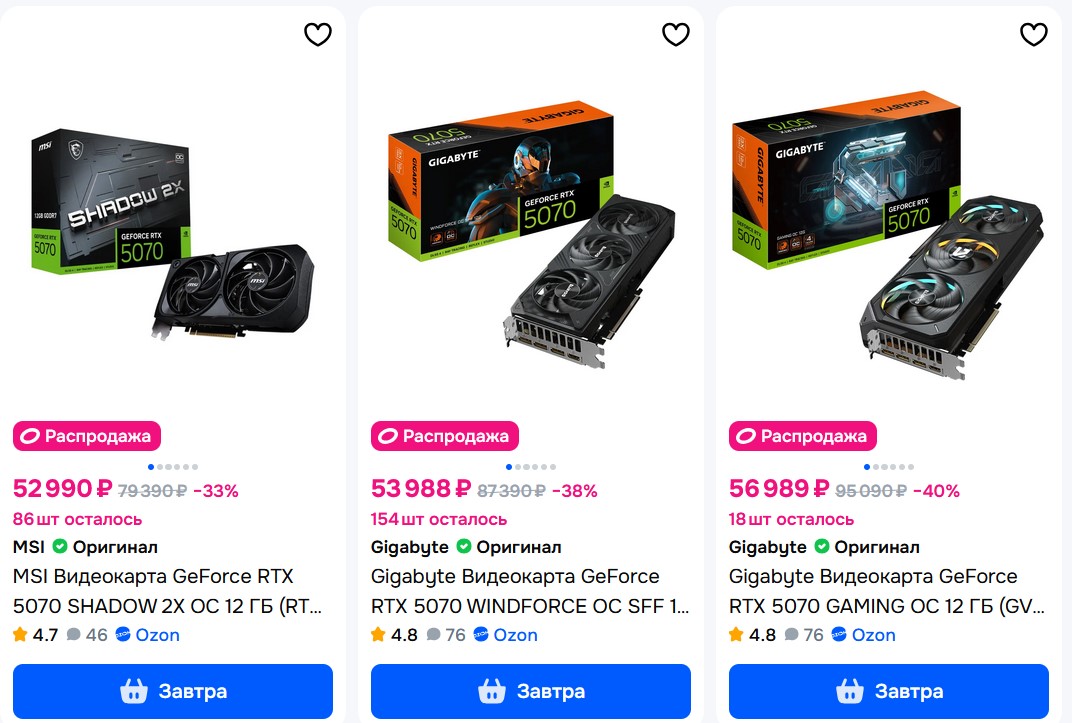Open MSI GeForce RTX 5070 SHADOW 2X title
The image size is (1072, 723).
[167, 591]
